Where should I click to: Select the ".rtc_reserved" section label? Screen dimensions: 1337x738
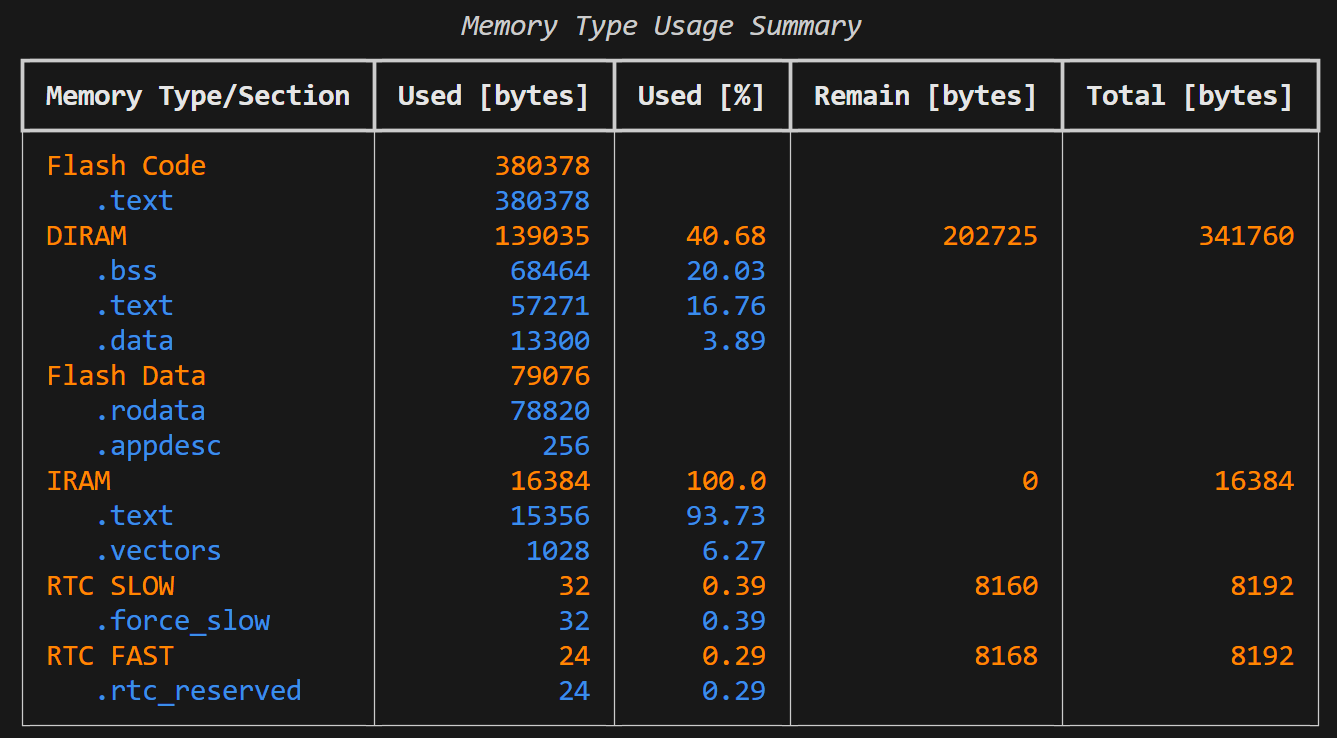click(198, 691)
